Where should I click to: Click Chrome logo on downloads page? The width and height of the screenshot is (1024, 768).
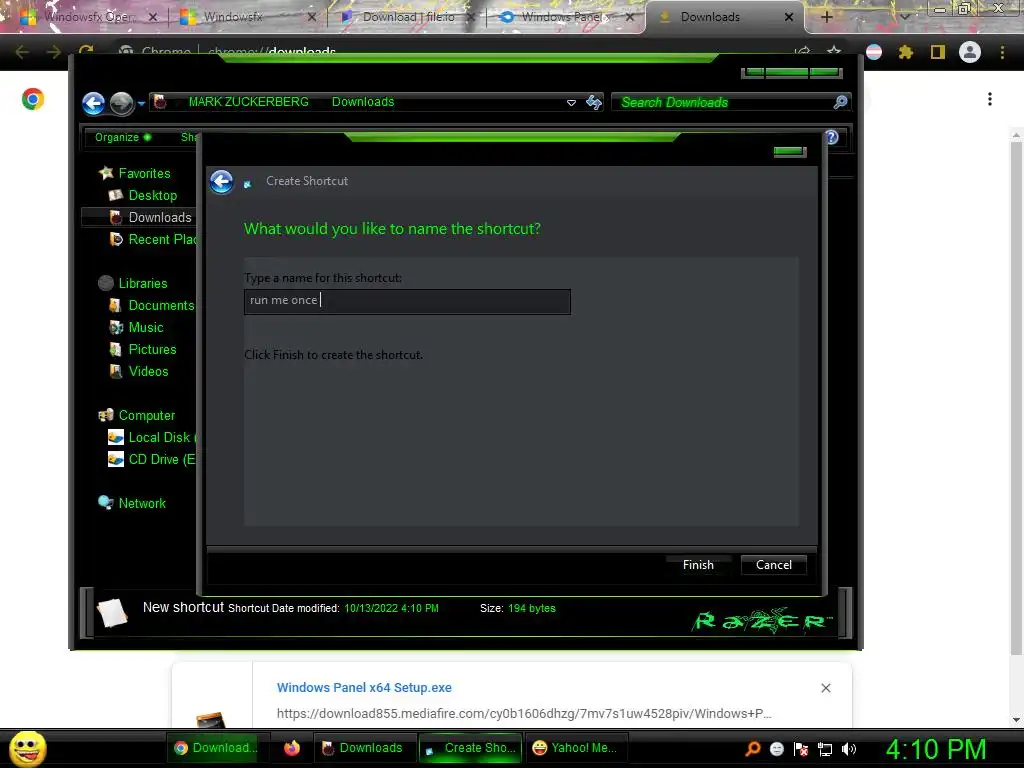point(33,99)
